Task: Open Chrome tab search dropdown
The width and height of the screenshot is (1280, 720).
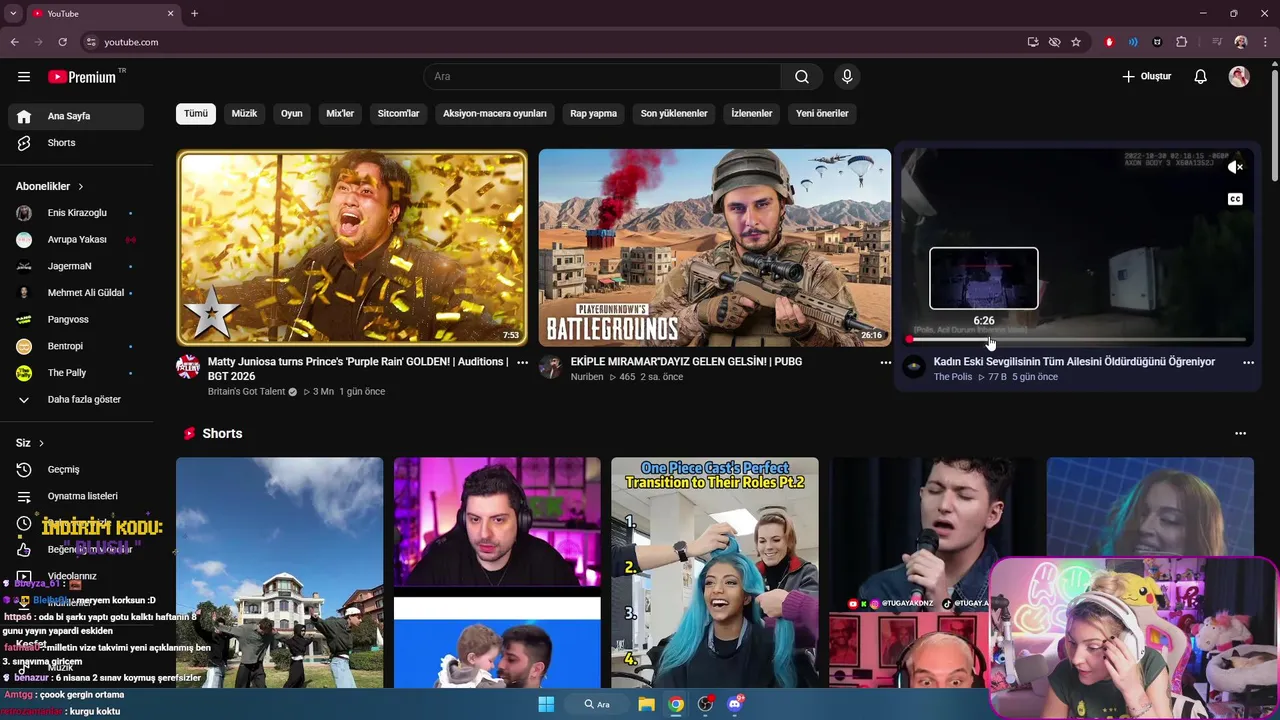Action: coord(13,14)
